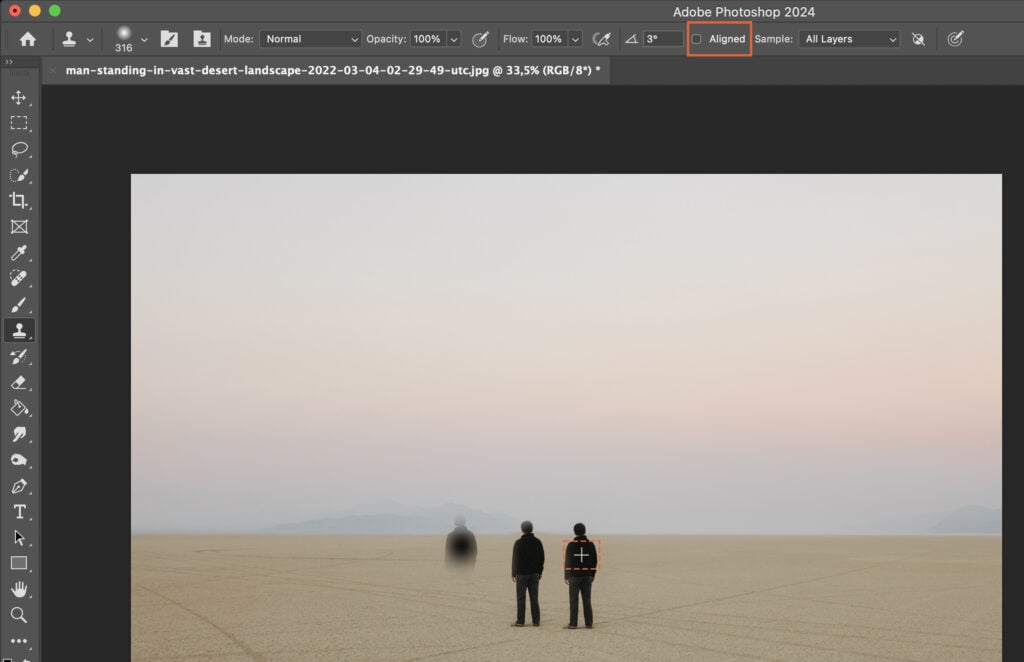This screenshot has width=1024, height=662.
Task: Enable the Aligned checkbox
Action: (x=697, y=39)
